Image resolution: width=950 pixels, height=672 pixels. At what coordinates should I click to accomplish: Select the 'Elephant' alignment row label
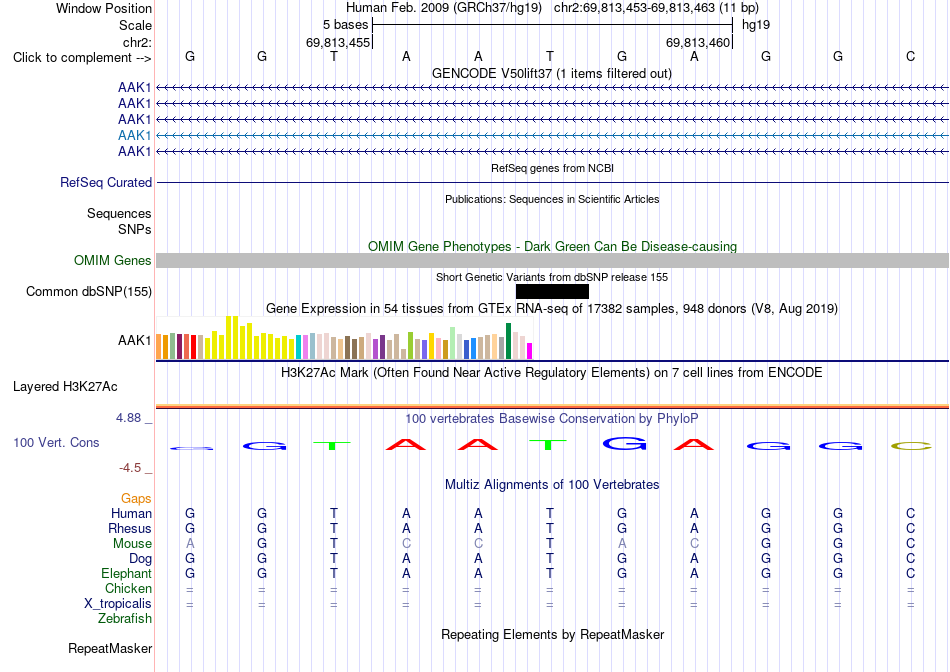[127, 573]
